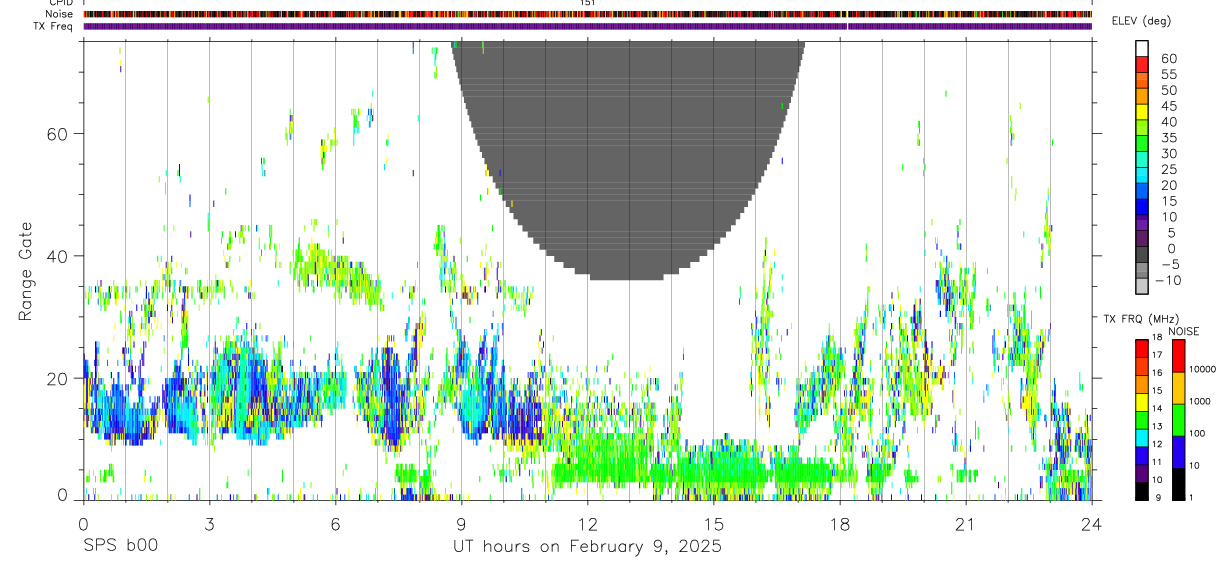The image size is (1228, 567).
Task: Click the '30' value on ELEV colorbar
Action: (1168, 154)
